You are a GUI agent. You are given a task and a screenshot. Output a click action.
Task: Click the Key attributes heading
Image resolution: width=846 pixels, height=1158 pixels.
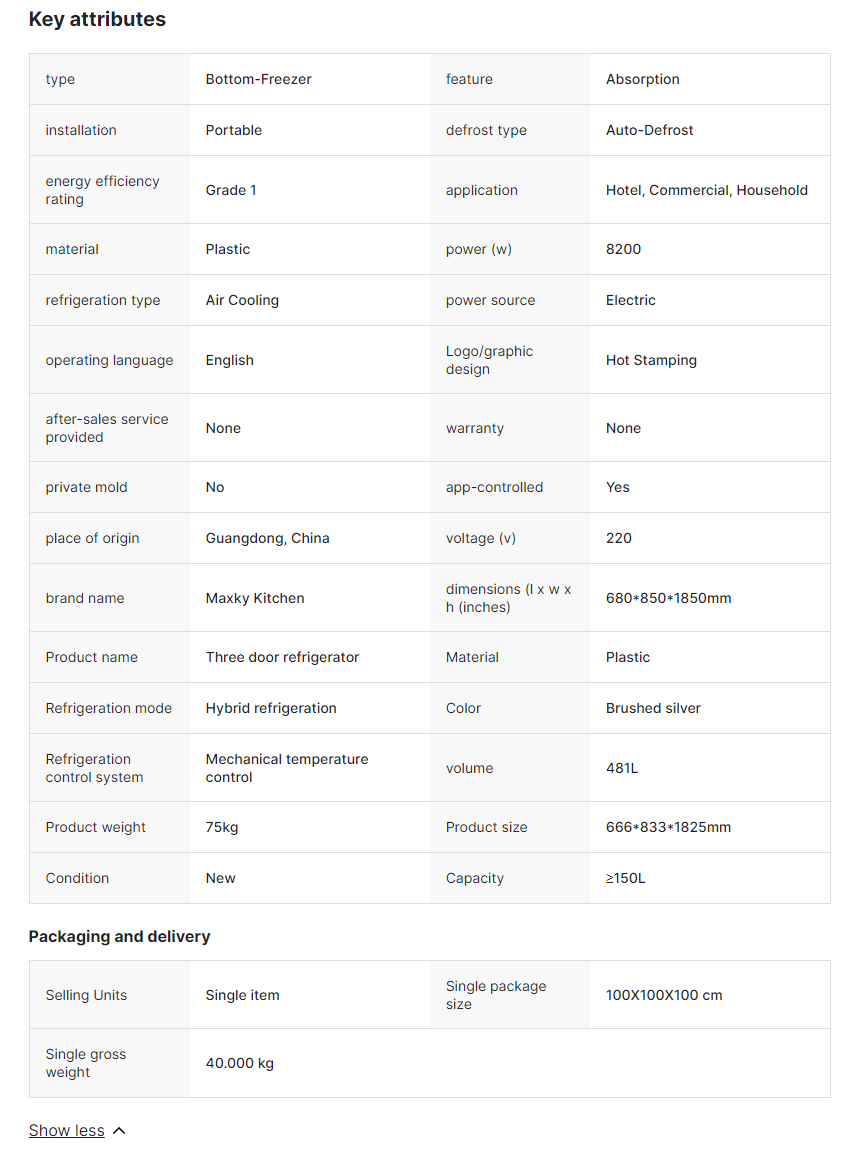tap(97, 19)
